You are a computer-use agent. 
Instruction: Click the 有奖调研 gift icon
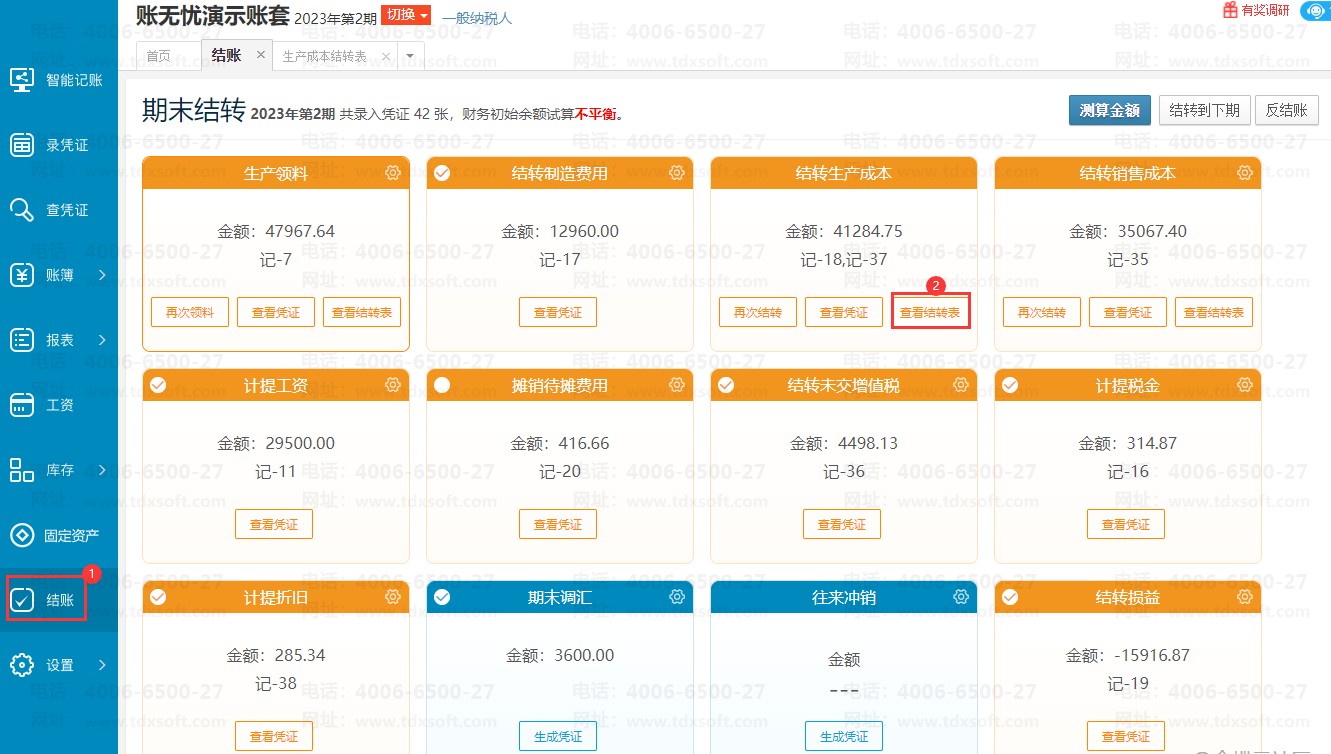pyautogui.click(x=1230, y=10)
